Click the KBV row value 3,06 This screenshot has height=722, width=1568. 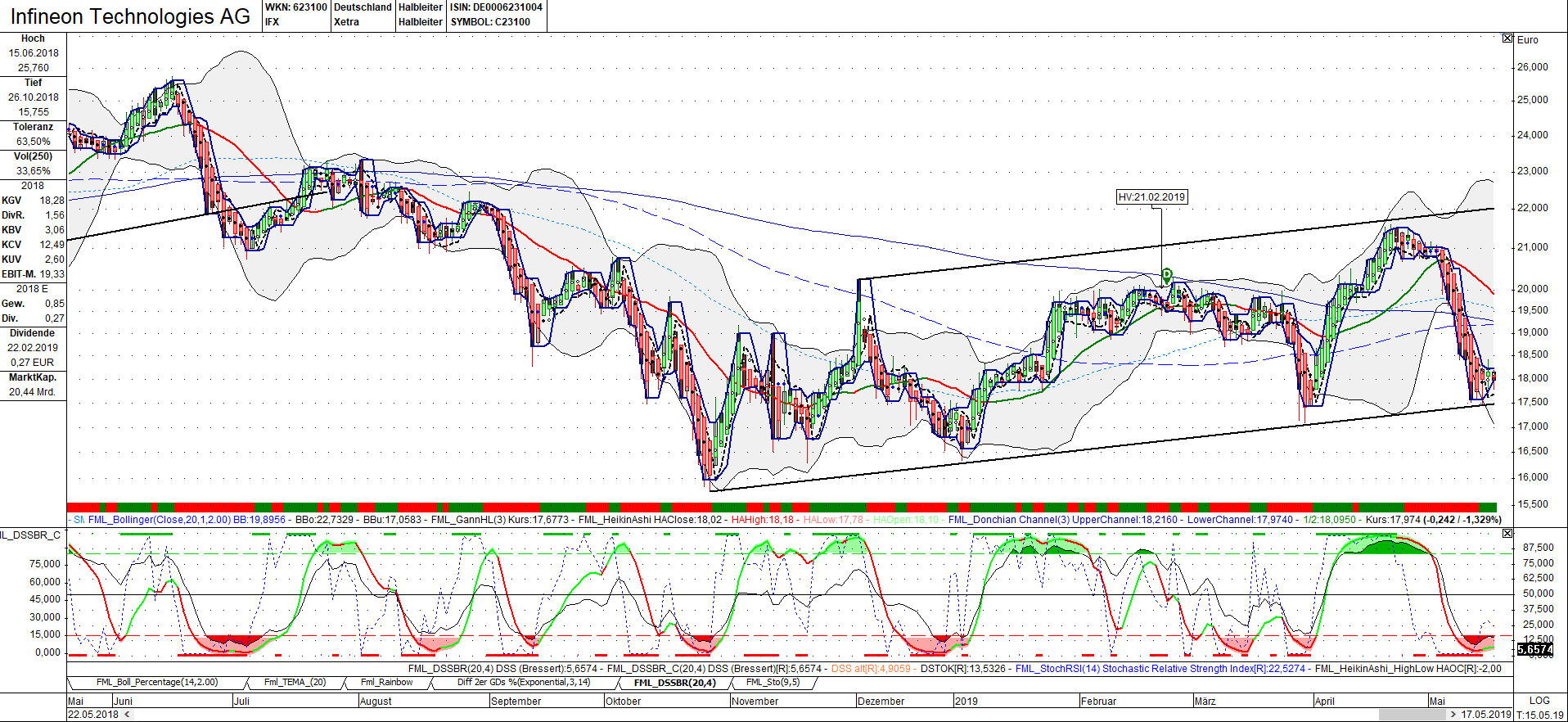(x=54, y=230)
